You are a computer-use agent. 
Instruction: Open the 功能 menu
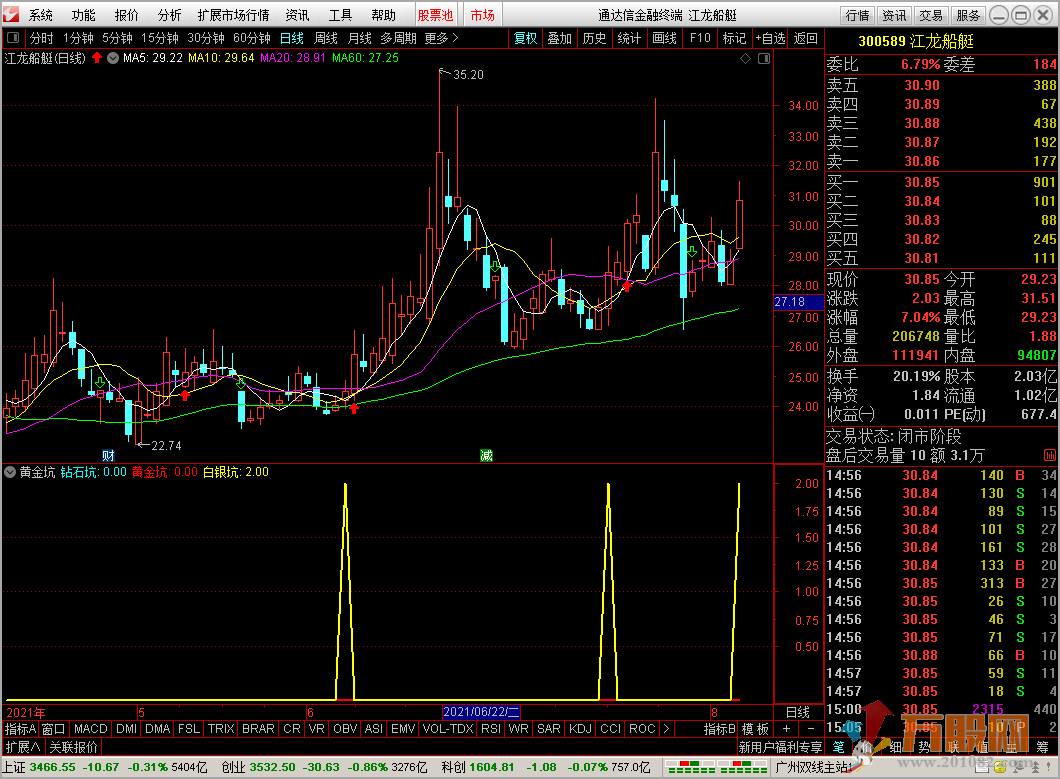83,15
